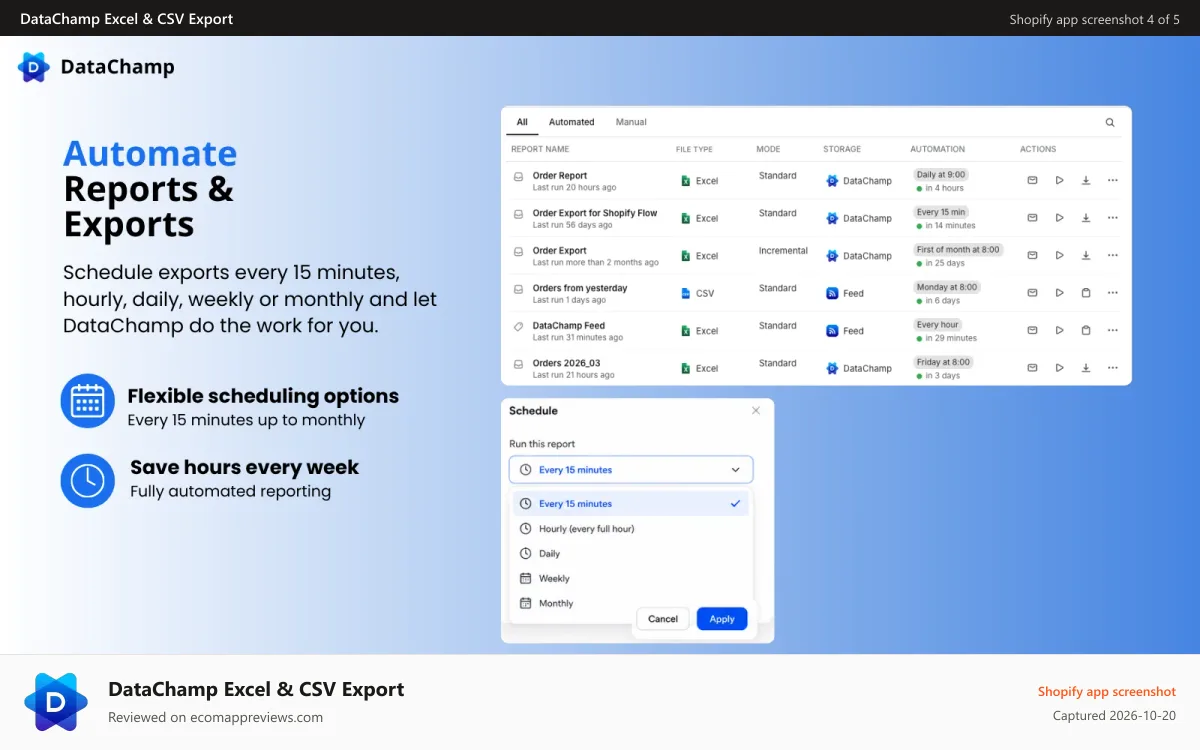Click the search icon in the reports table
1200x750 pixels.
pos(1110,122)
